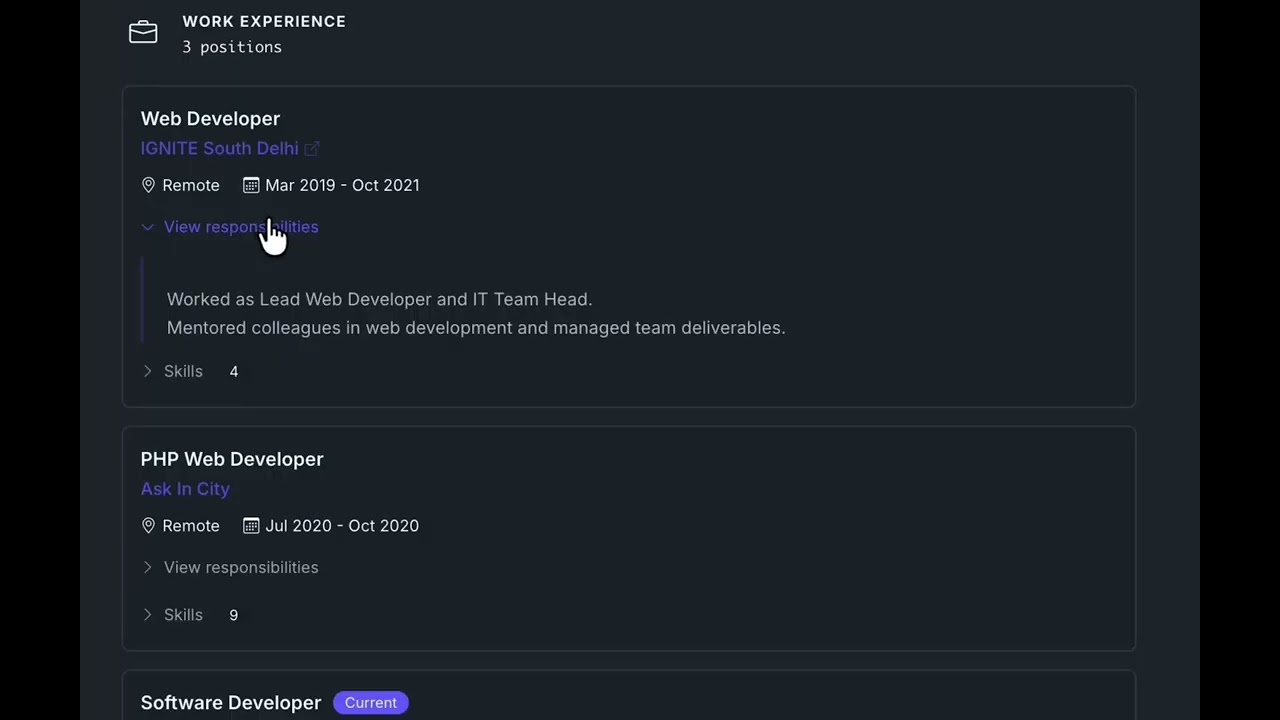The height and width of the screenshot is (720, 1280).
Task: Open the IGNITE South Delhi company link
Action: pos(219,148)
